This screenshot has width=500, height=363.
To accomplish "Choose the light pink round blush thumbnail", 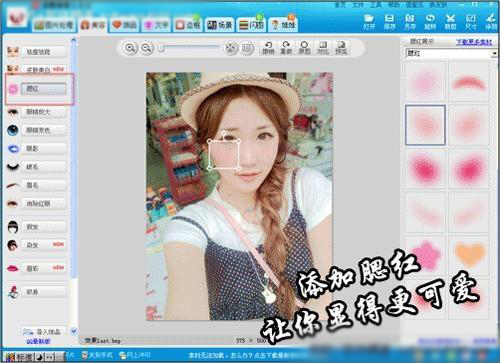I will point(425,82).
